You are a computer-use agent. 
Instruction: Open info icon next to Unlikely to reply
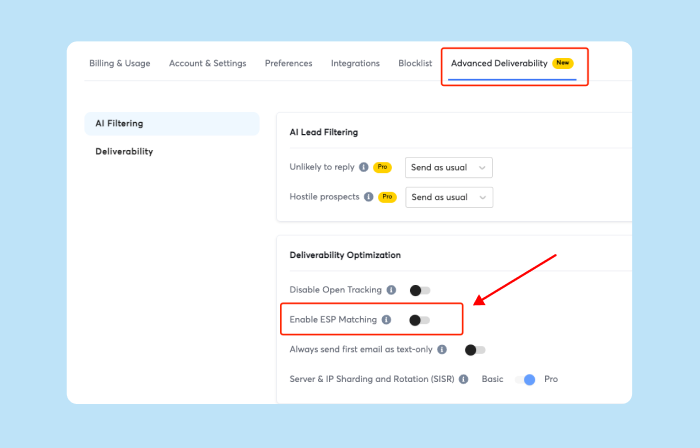click(364, 167)
